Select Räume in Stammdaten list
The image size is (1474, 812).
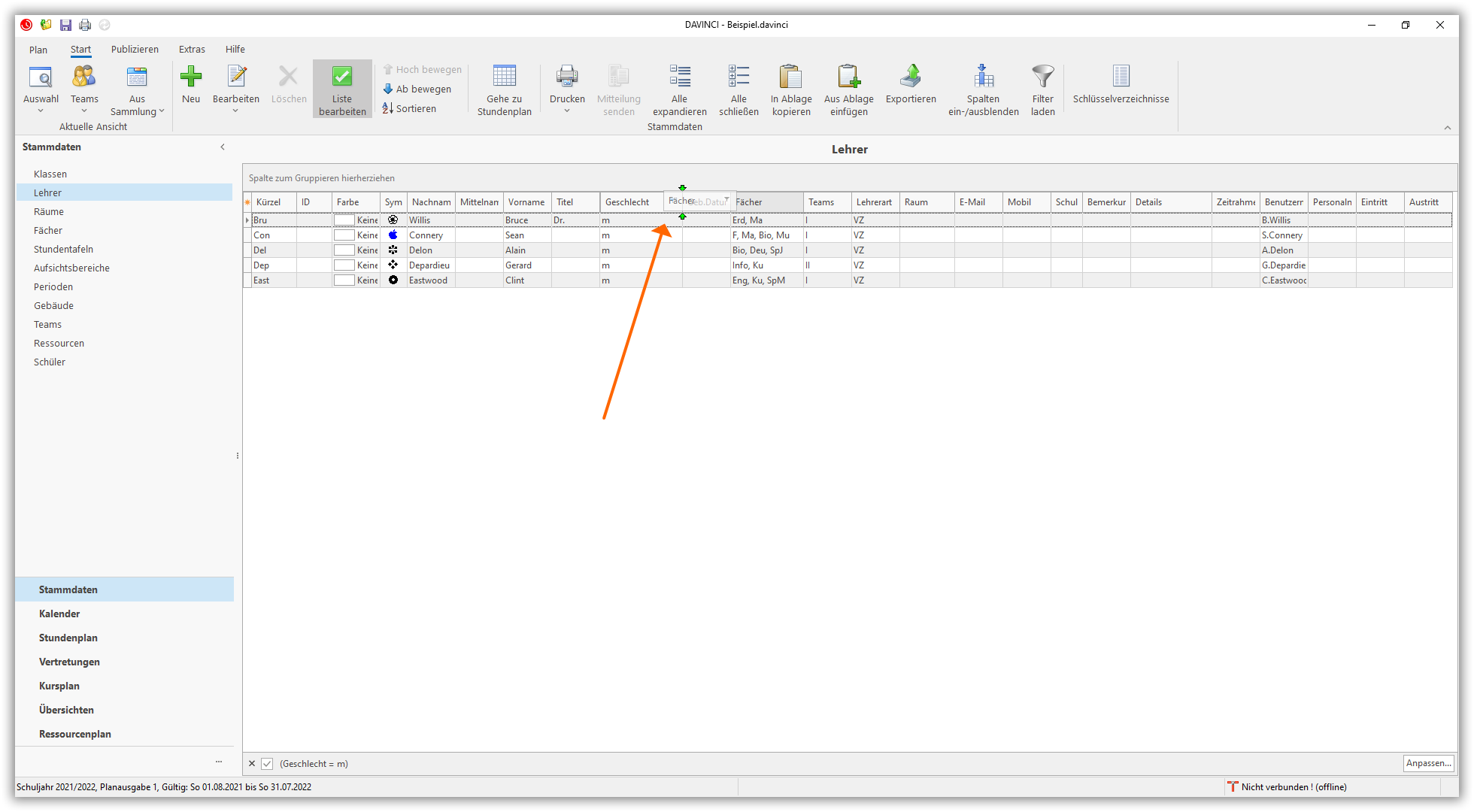point(49,212)
